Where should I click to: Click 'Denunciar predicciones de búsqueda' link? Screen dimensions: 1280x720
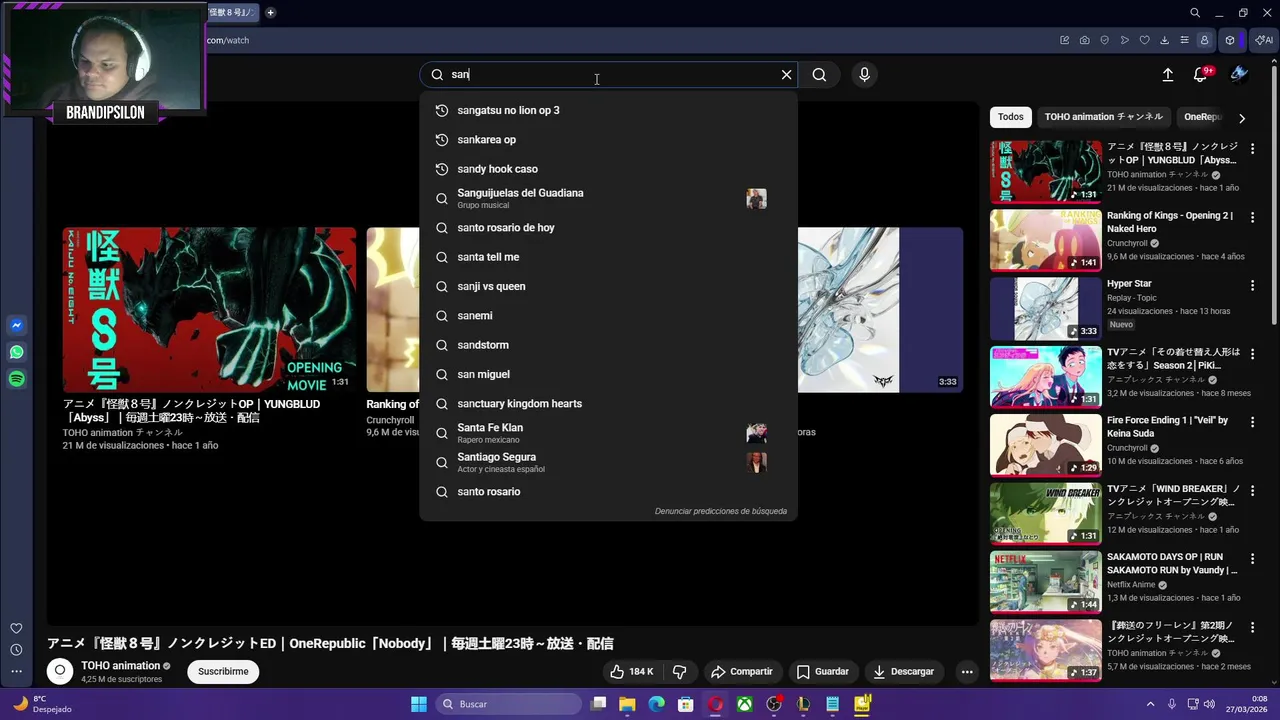click(x=720, y=511)
